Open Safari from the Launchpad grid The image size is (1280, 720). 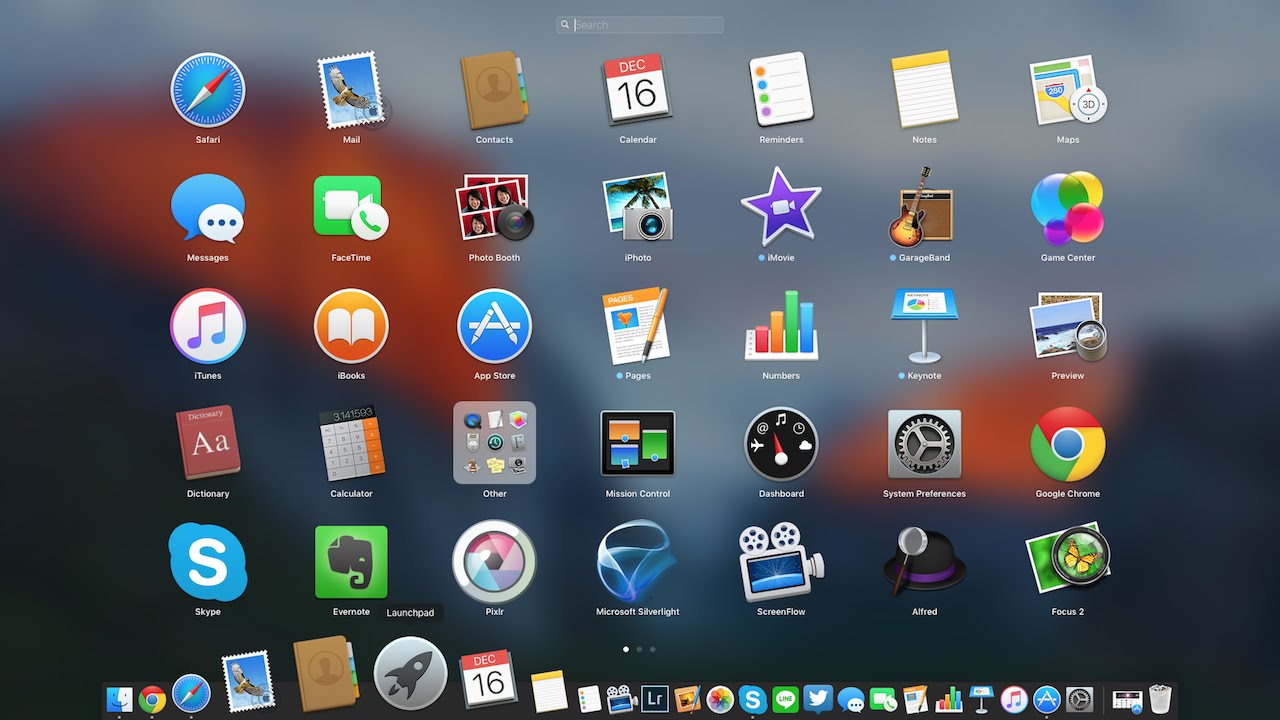[208, 90]
